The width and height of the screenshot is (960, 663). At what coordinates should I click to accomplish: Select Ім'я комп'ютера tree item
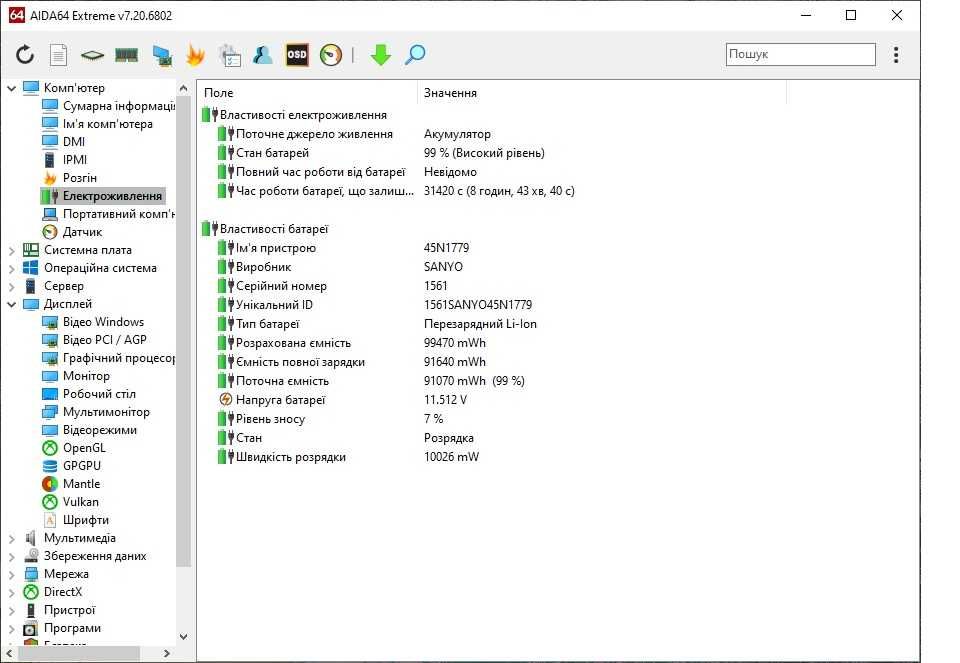click(97, 124)
